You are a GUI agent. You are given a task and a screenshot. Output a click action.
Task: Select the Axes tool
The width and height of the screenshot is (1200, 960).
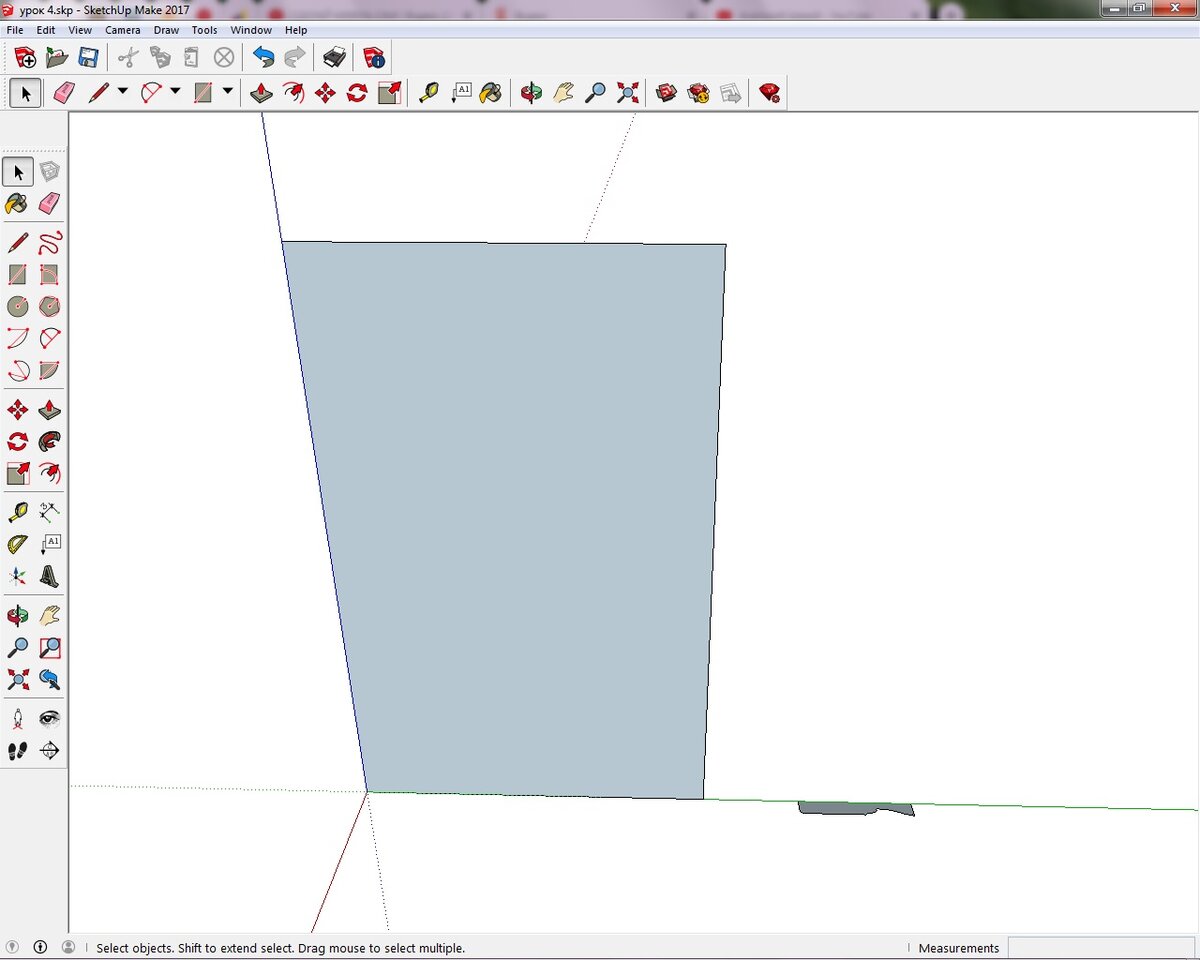tap(17, 577)
